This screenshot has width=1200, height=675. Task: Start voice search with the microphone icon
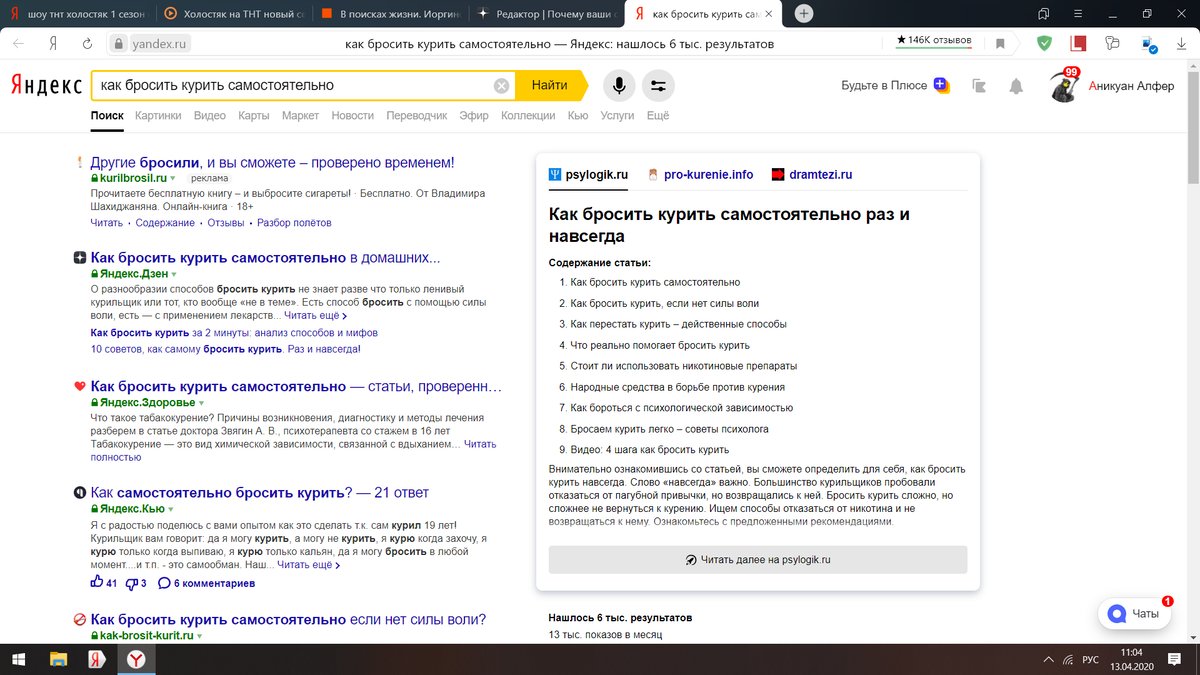(x=619, y=86)
